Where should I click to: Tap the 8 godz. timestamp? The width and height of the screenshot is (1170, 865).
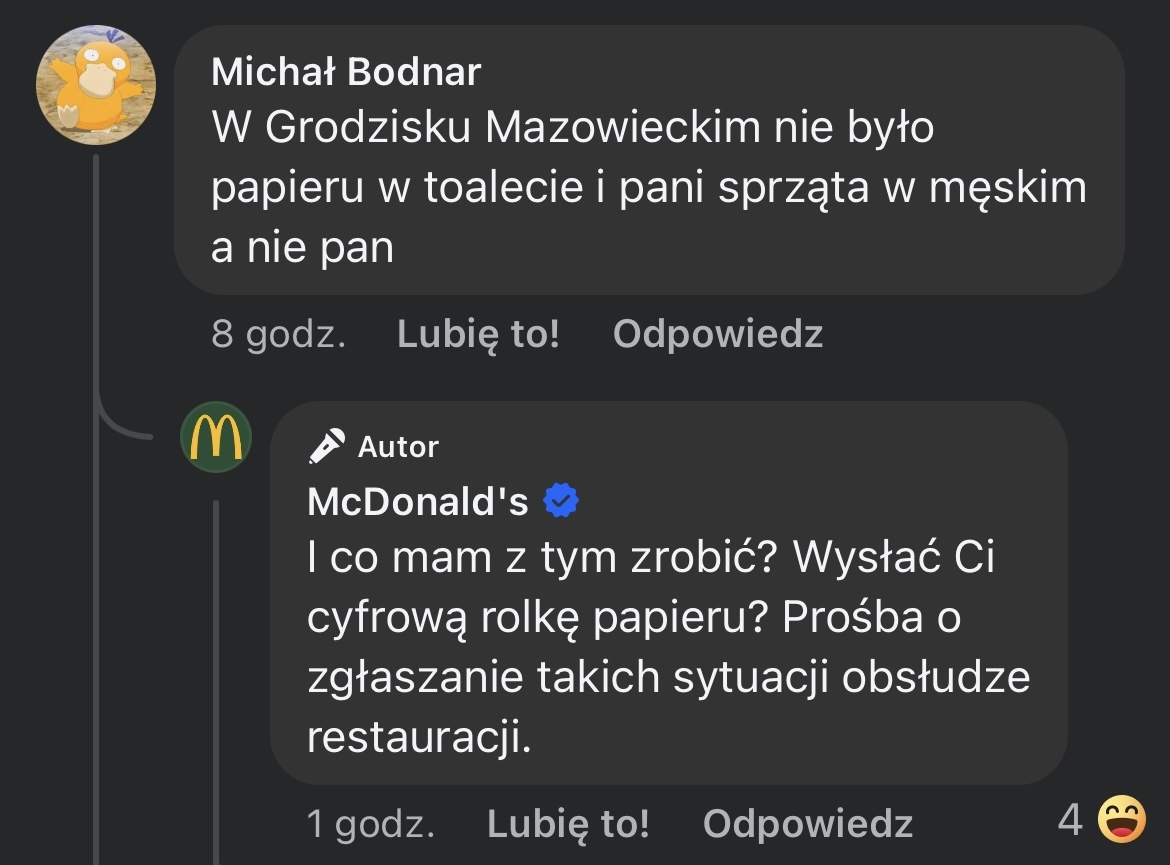pyautogui.click(x=278, y=334)
